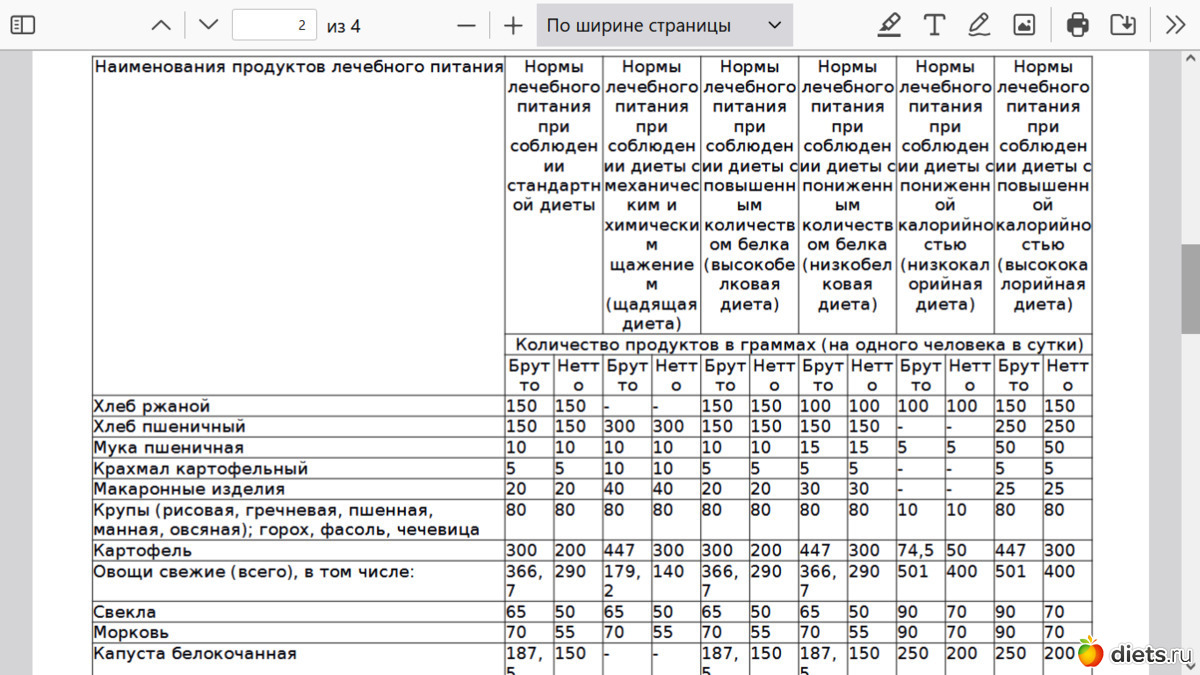Click the 'Хлеб ржаной' row label
This screenshot has height=675, width=1200.
pos(152,406)
